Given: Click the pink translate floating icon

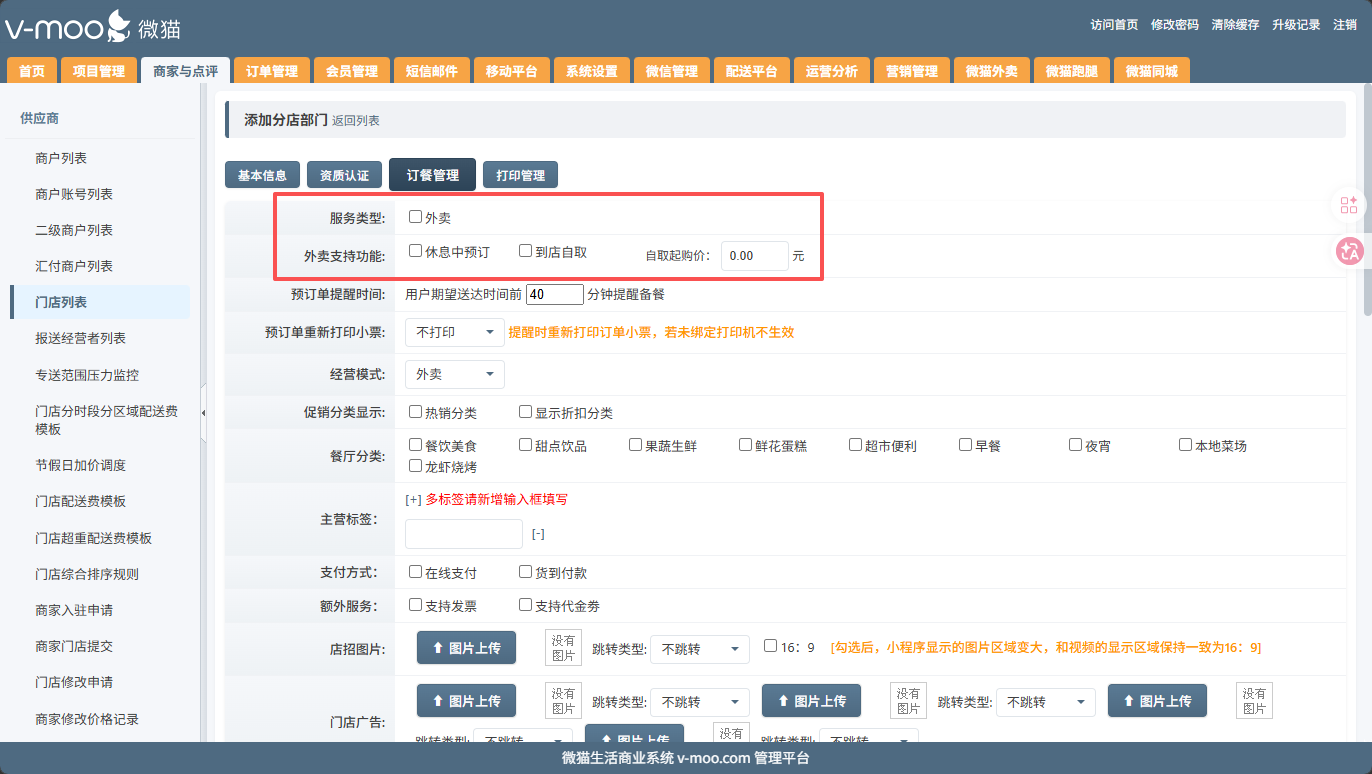Looking at the screenshot, I should coord(1350,251).
